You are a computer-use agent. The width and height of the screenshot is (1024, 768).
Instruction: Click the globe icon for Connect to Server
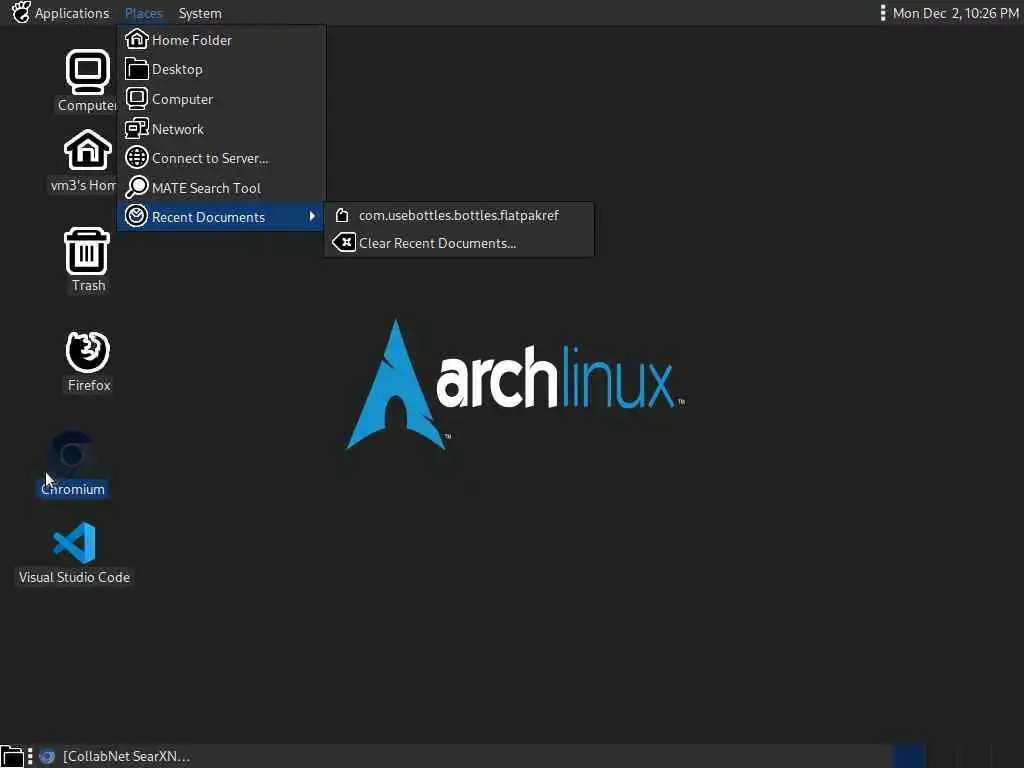pyautogui.click(x=136, y=157)
